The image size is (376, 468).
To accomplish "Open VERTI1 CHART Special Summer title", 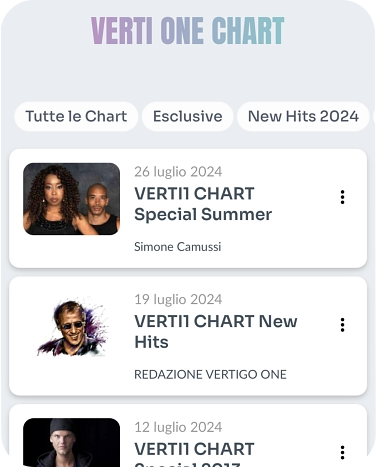I will [203, 204].
